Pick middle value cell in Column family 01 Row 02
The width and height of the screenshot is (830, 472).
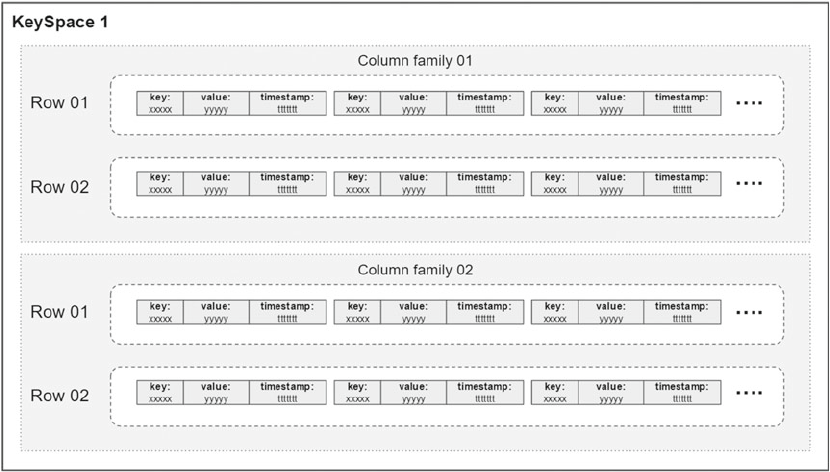[413, 184]
